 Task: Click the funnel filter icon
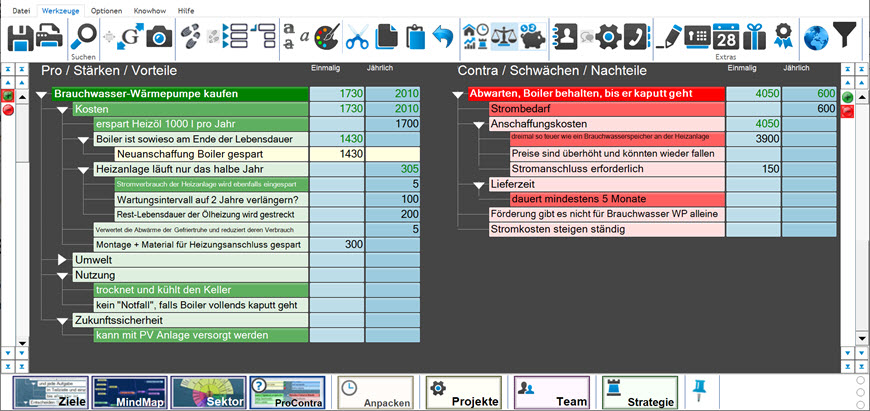(x=846, y=38)
